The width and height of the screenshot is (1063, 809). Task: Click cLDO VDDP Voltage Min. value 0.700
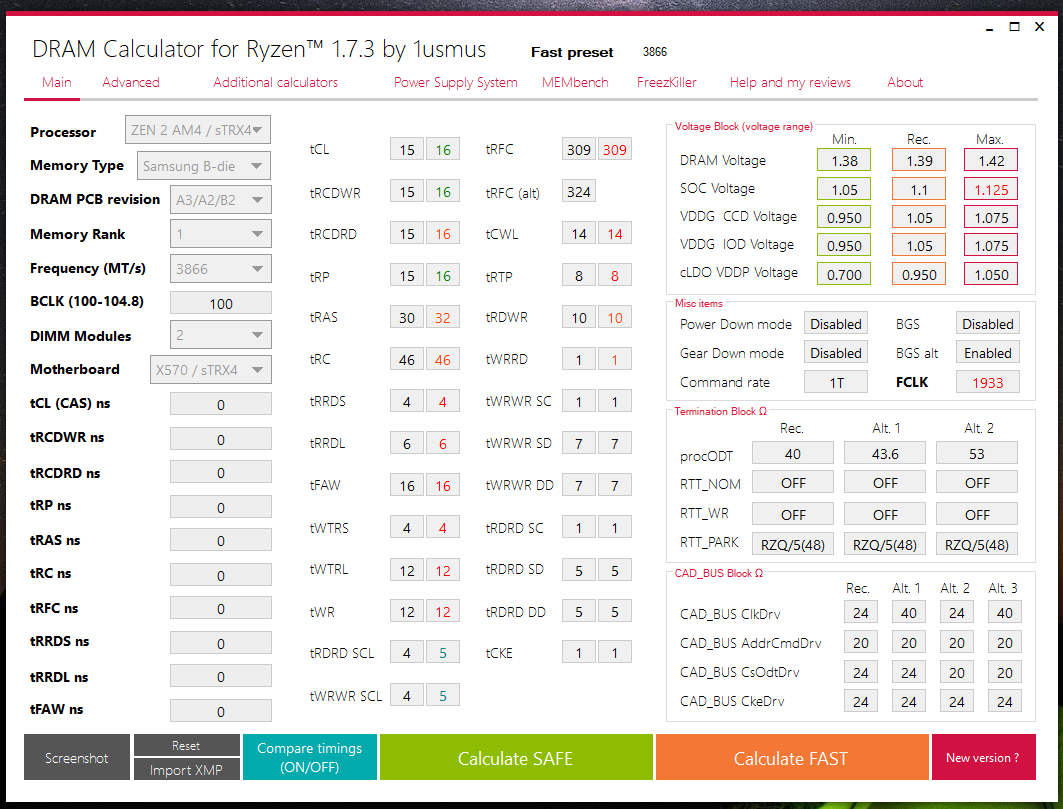844,274
